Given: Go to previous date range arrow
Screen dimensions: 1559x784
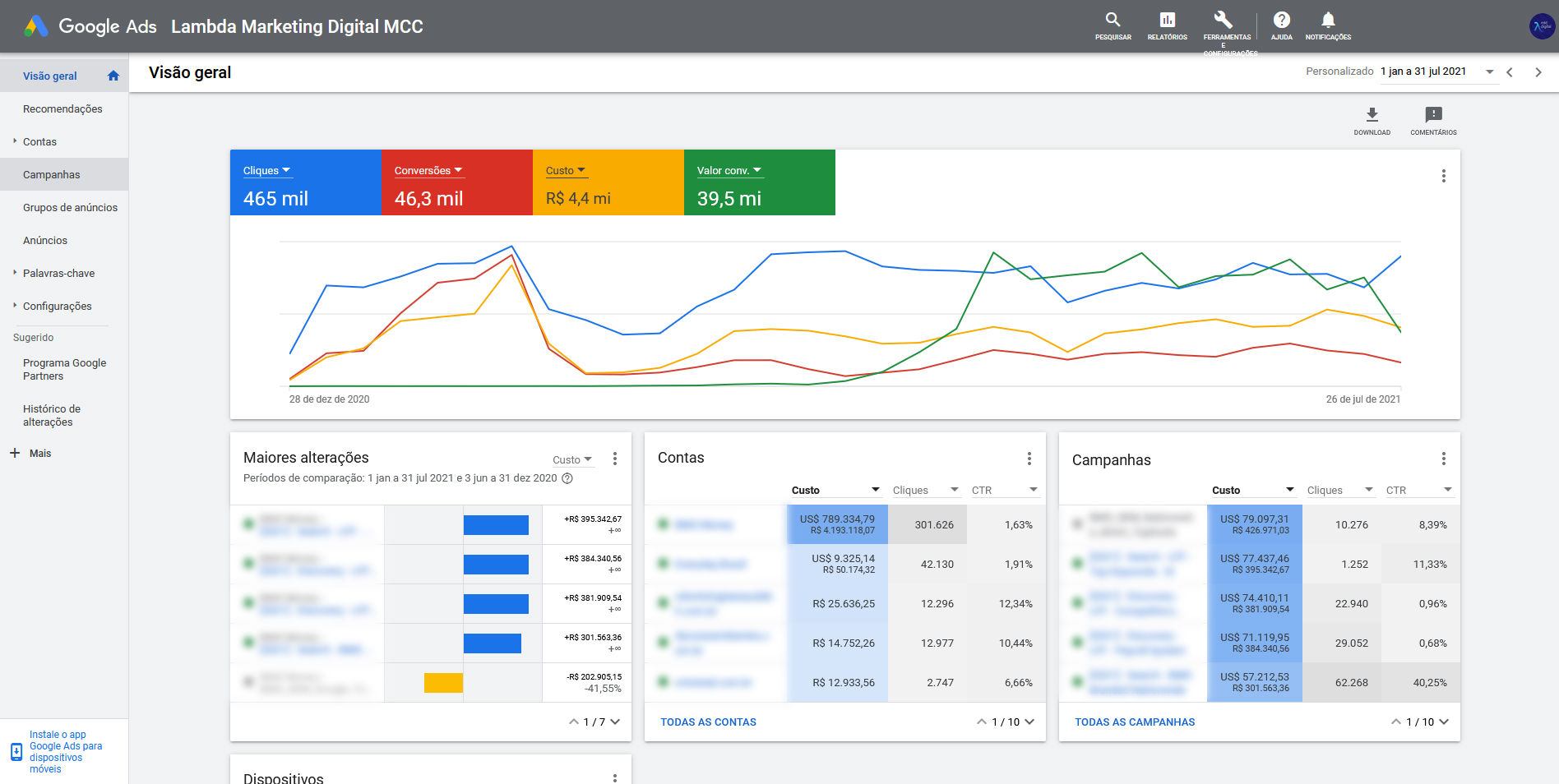Looking at the screenshot, I should tap(1510, 72).
